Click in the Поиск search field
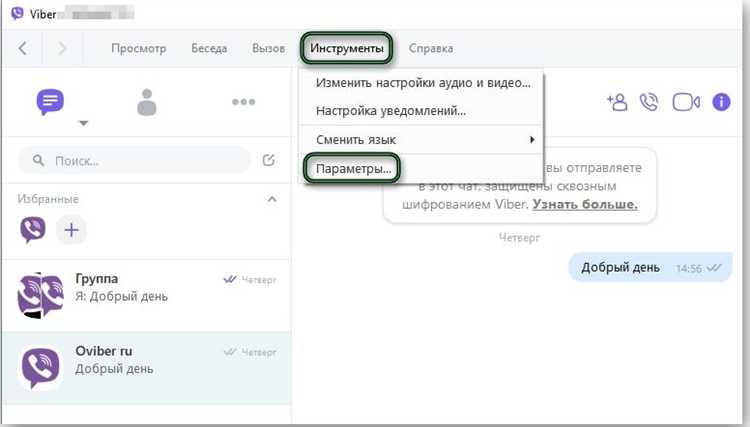 point(134,160)
